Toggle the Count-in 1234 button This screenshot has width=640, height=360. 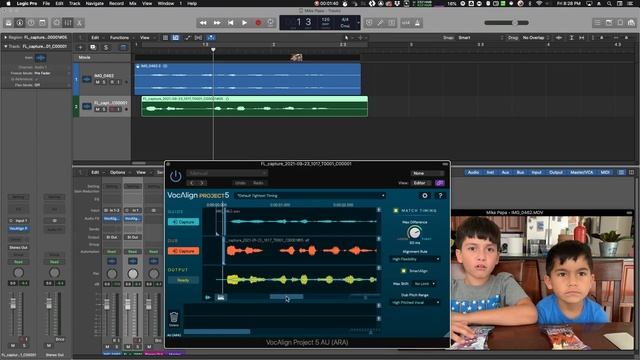pyautogui.click(x=406, y=23)
